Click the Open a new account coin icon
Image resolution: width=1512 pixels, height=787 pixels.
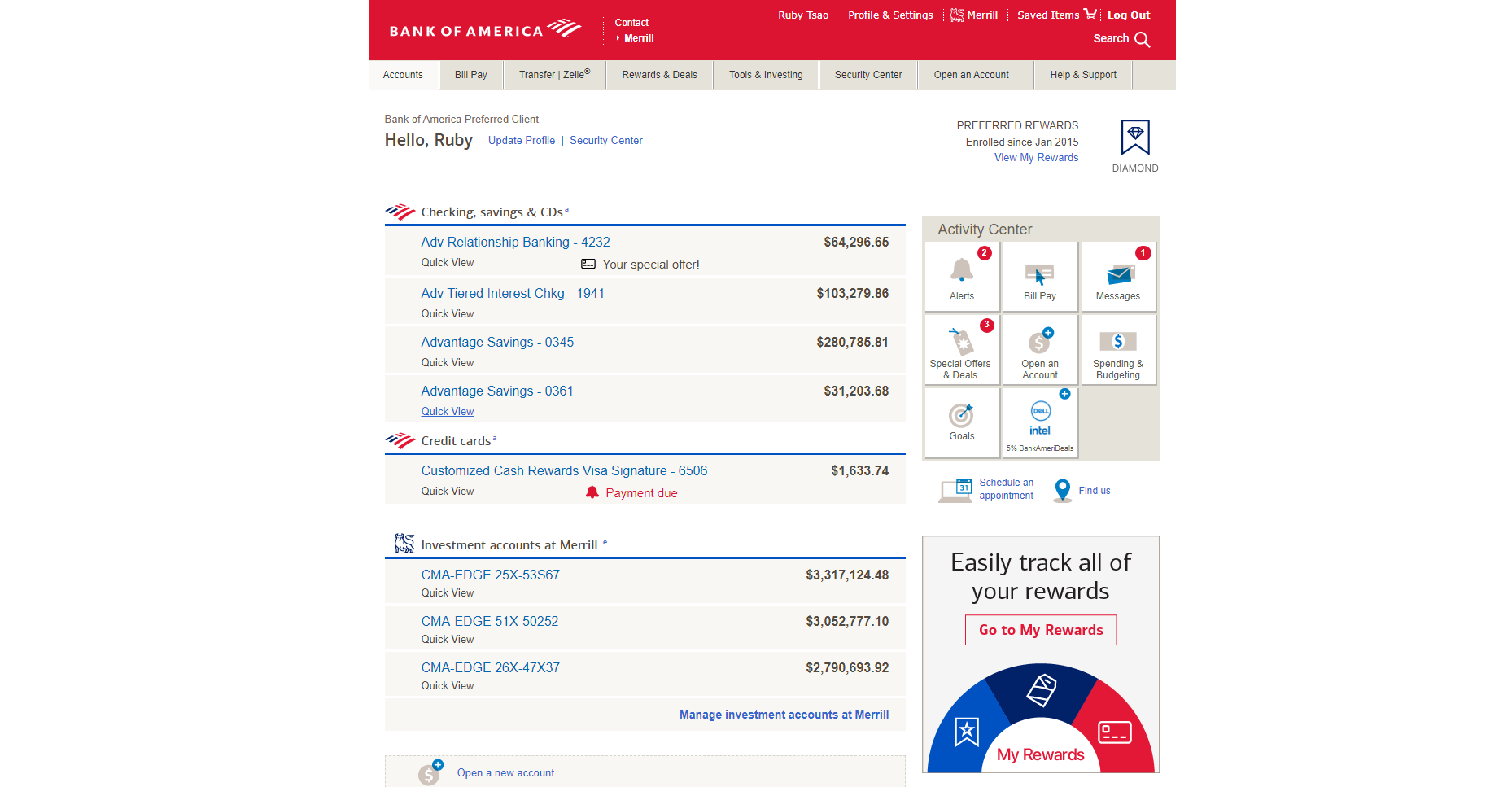[430, 773]
